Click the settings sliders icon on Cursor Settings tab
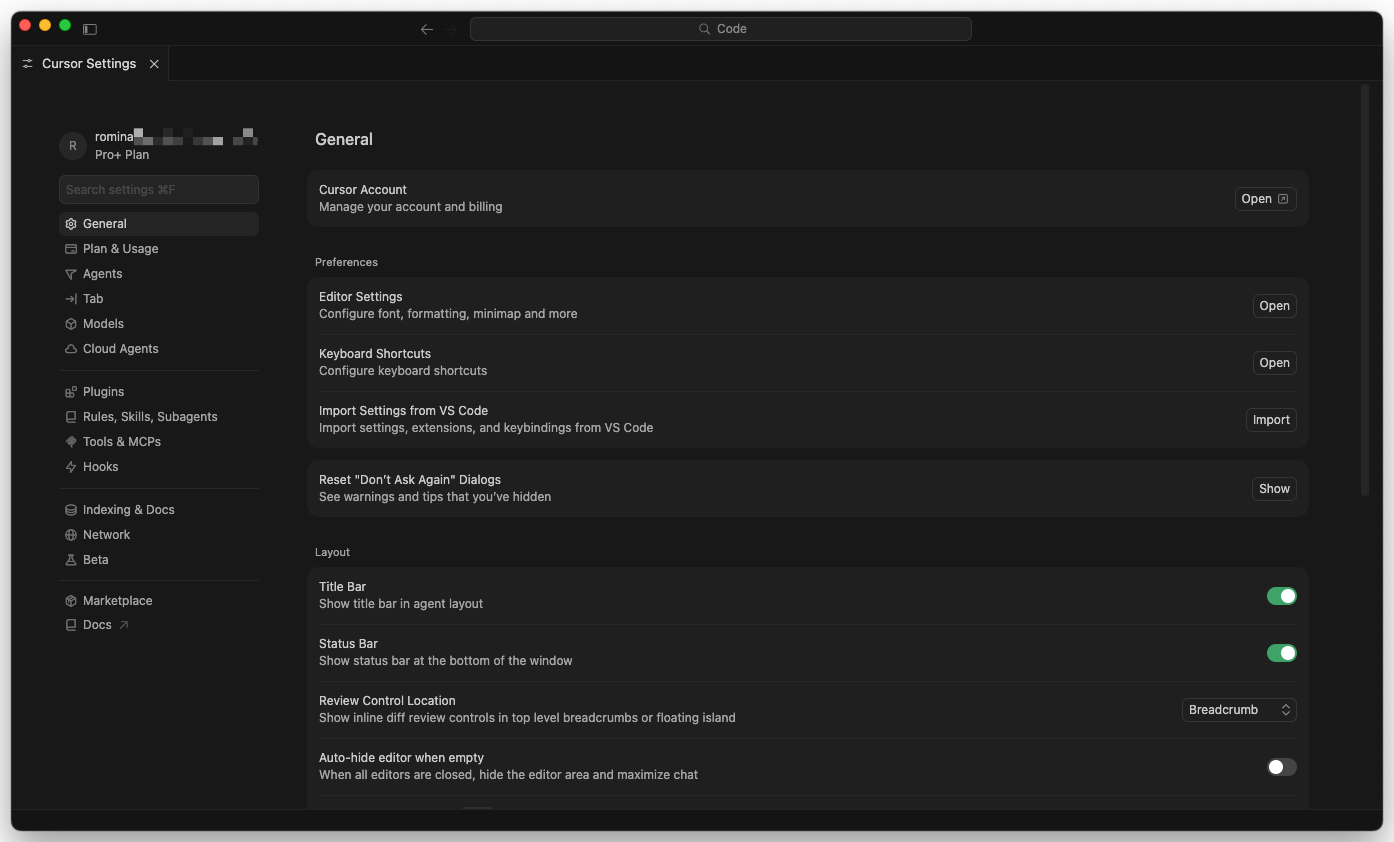1394x842 pixels. tap(28, 63)
